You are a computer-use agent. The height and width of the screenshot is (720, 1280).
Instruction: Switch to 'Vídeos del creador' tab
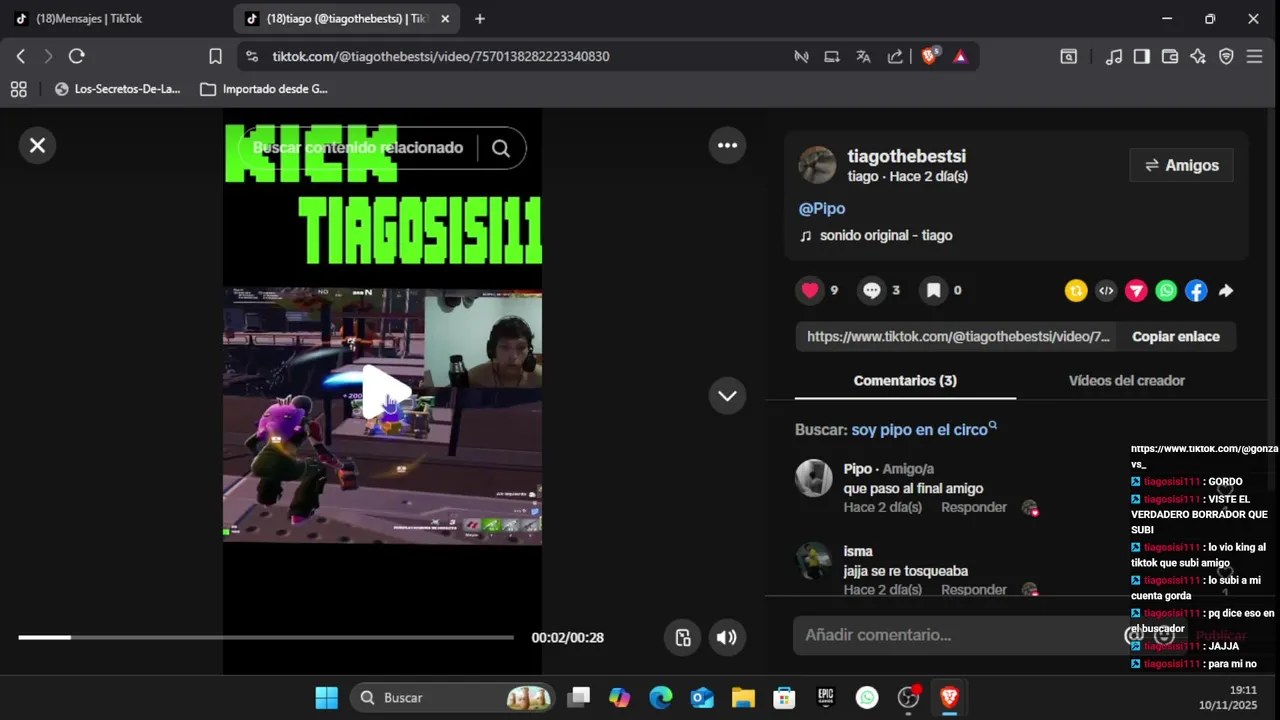pyautogui.click(x=1126, y=381)
